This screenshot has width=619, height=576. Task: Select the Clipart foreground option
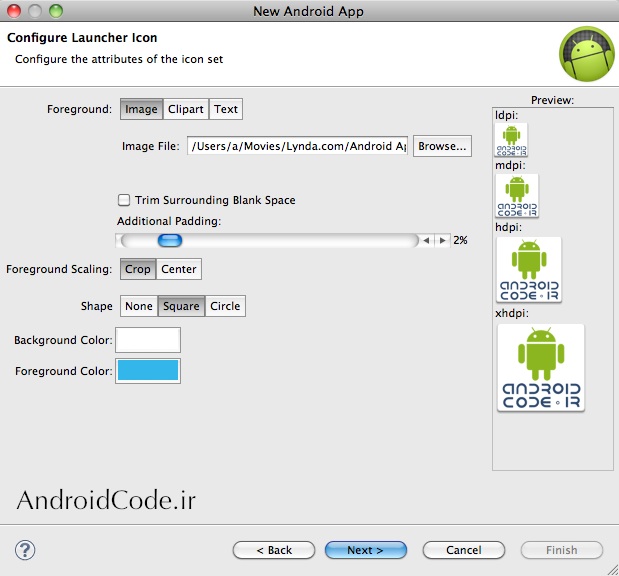186,109
